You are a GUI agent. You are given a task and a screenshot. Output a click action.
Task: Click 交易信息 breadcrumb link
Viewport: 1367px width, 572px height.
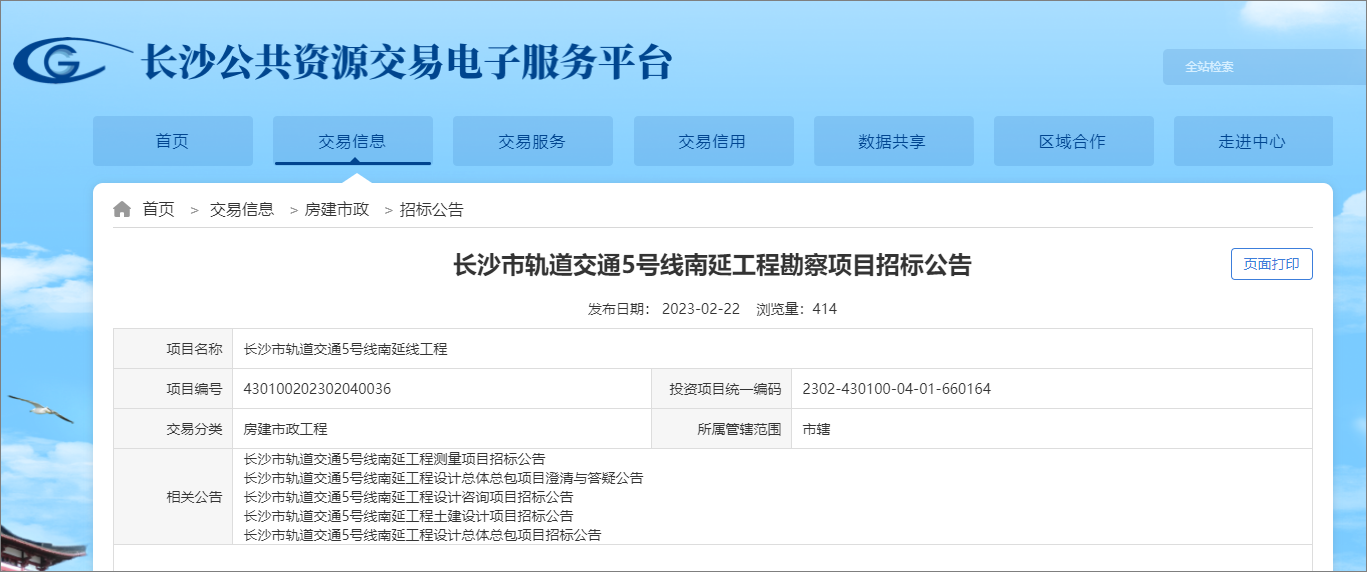coord(242,210)
